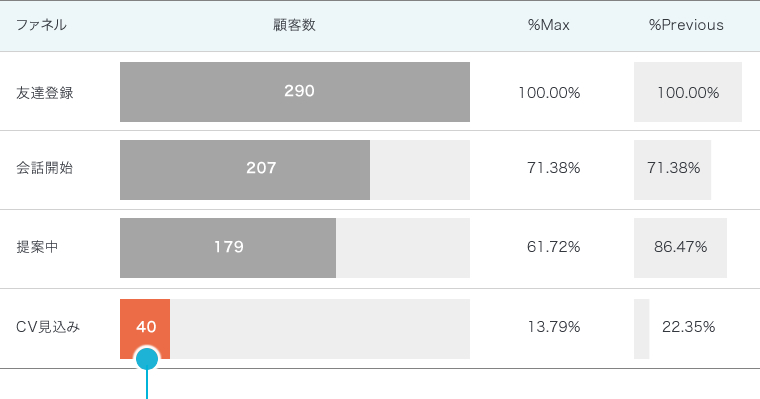Click the gray bar showing 207
The width and height of the screenshot is (760, 399).
(245, 170)
